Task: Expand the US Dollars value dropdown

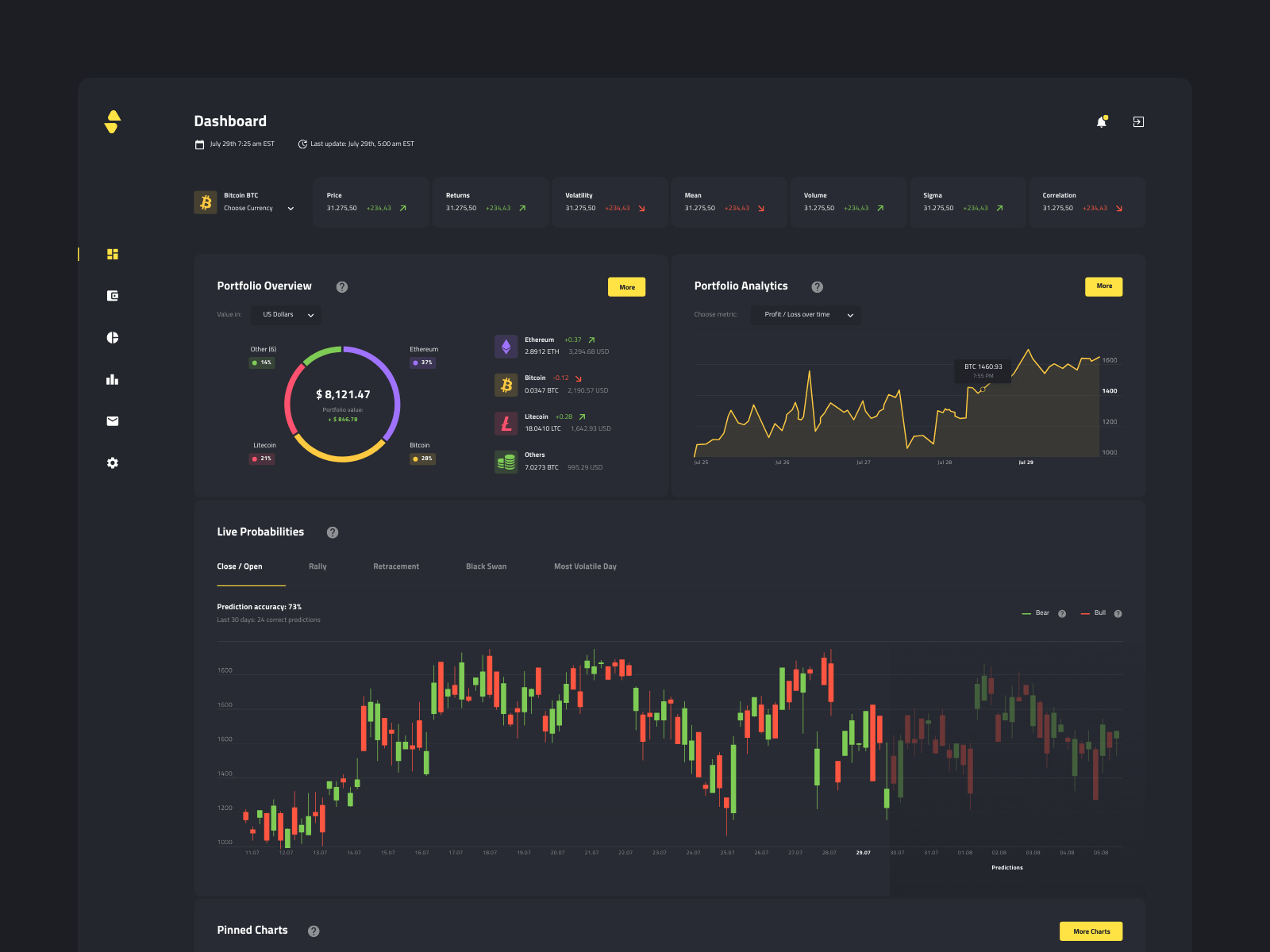Action: (285, 315)
